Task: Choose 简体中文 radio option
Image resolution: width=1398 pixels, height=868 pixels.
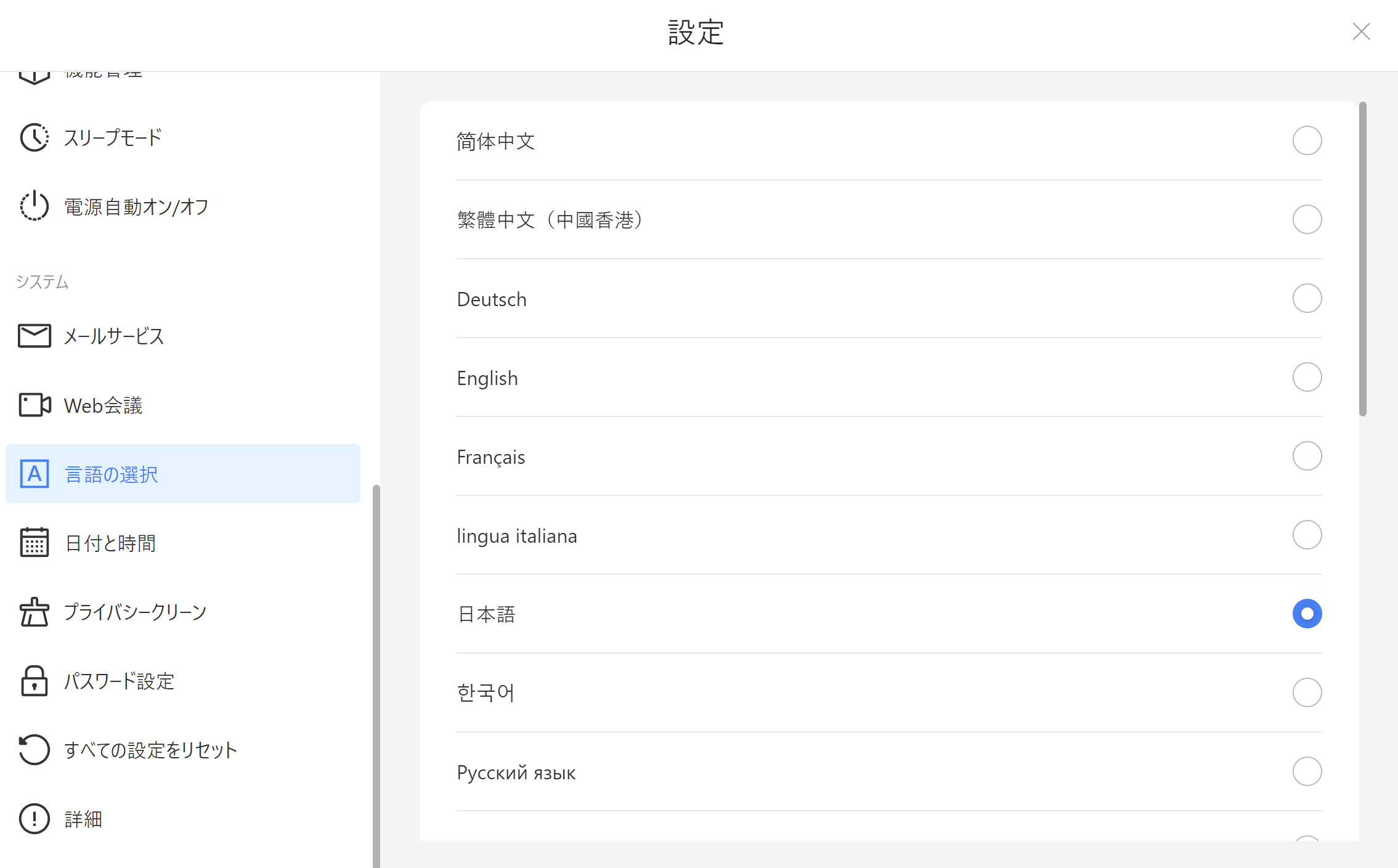Action: (x=1307, y=140)
